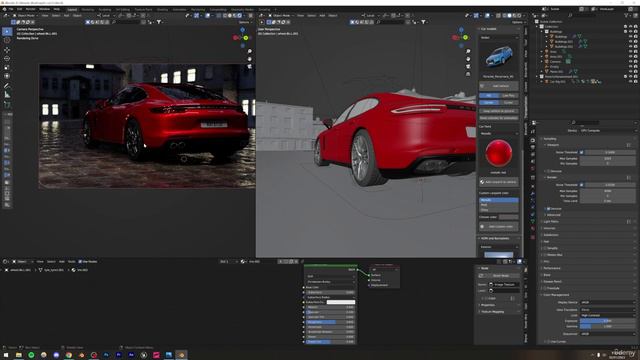The image size is (640, 360).
Task: Click the perspective/orthographic grid icon in right viewport
Action: pos(468,74)
